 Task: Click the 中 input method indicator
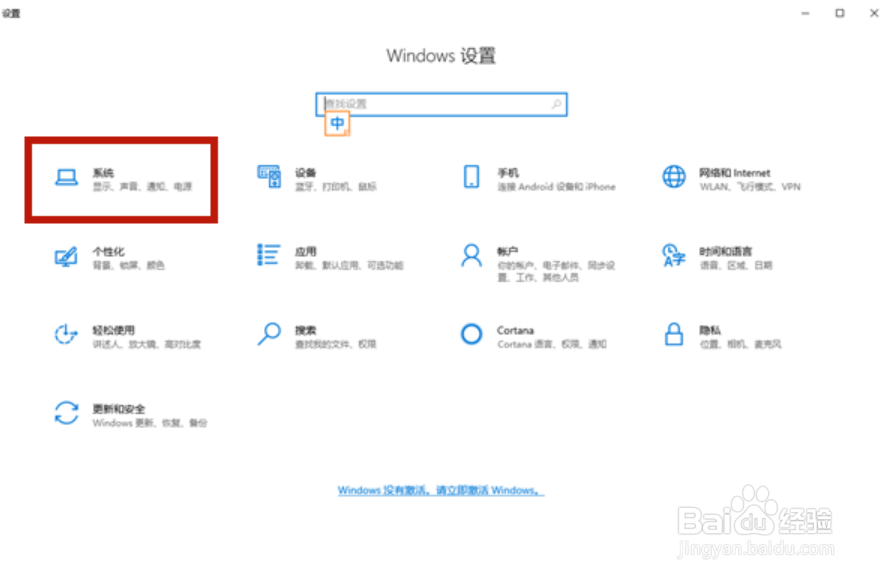click(x=337, y=123)
